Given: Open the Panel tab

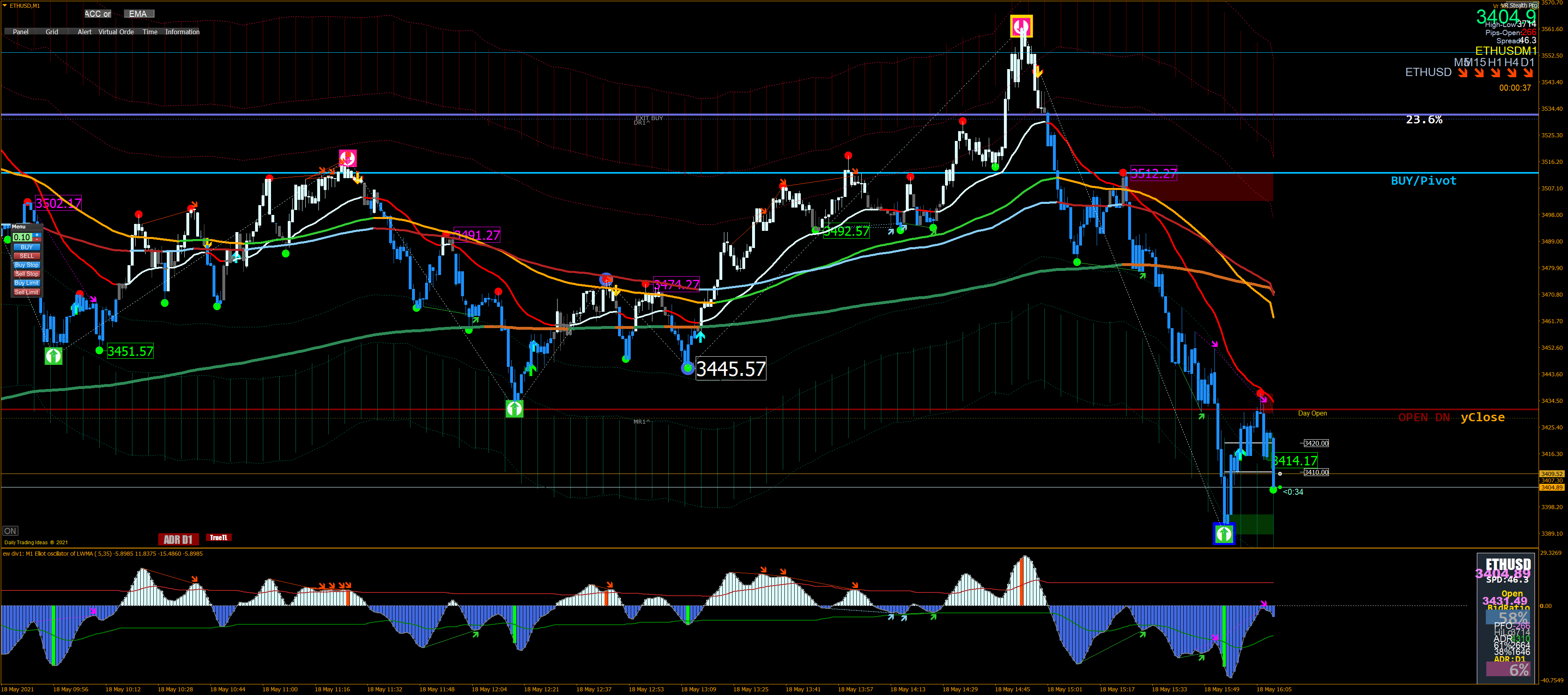Looking at the screenshot, I should [21, 32].
